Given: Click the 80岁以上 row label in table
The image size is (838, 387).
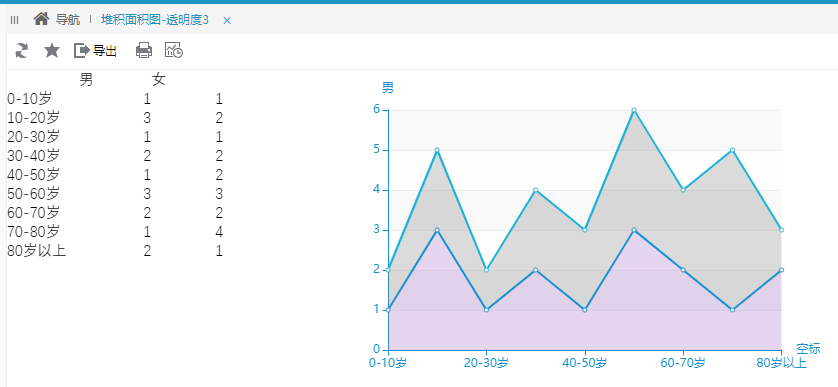Looking at the screenshot, I should [x=37, y=251].
